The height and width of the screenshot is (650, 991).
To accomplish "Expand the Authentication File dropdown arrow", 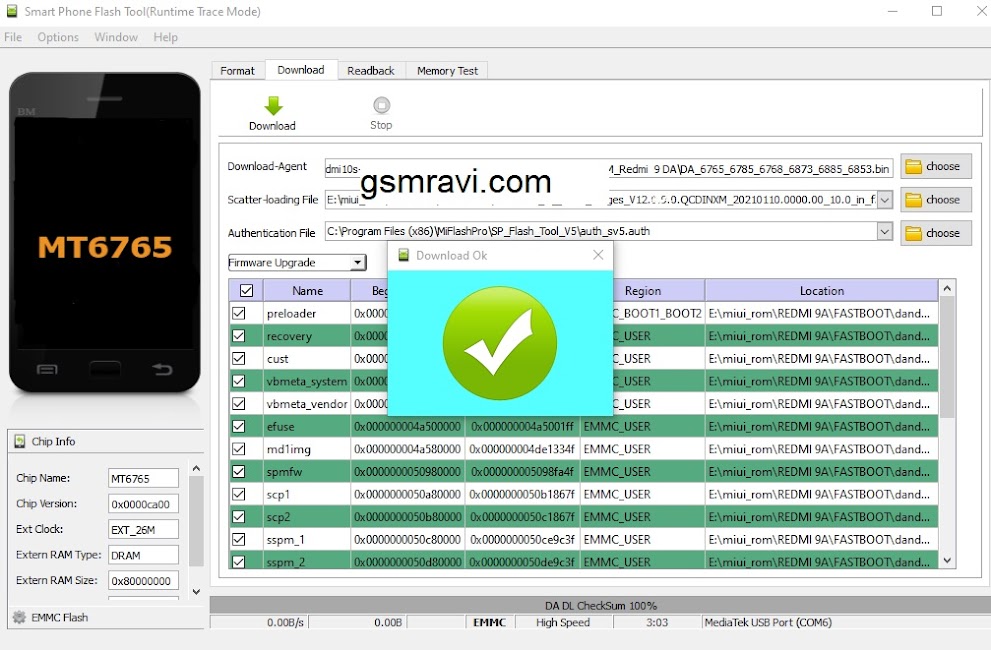I will pyautogui.click(x=885, y=231).
